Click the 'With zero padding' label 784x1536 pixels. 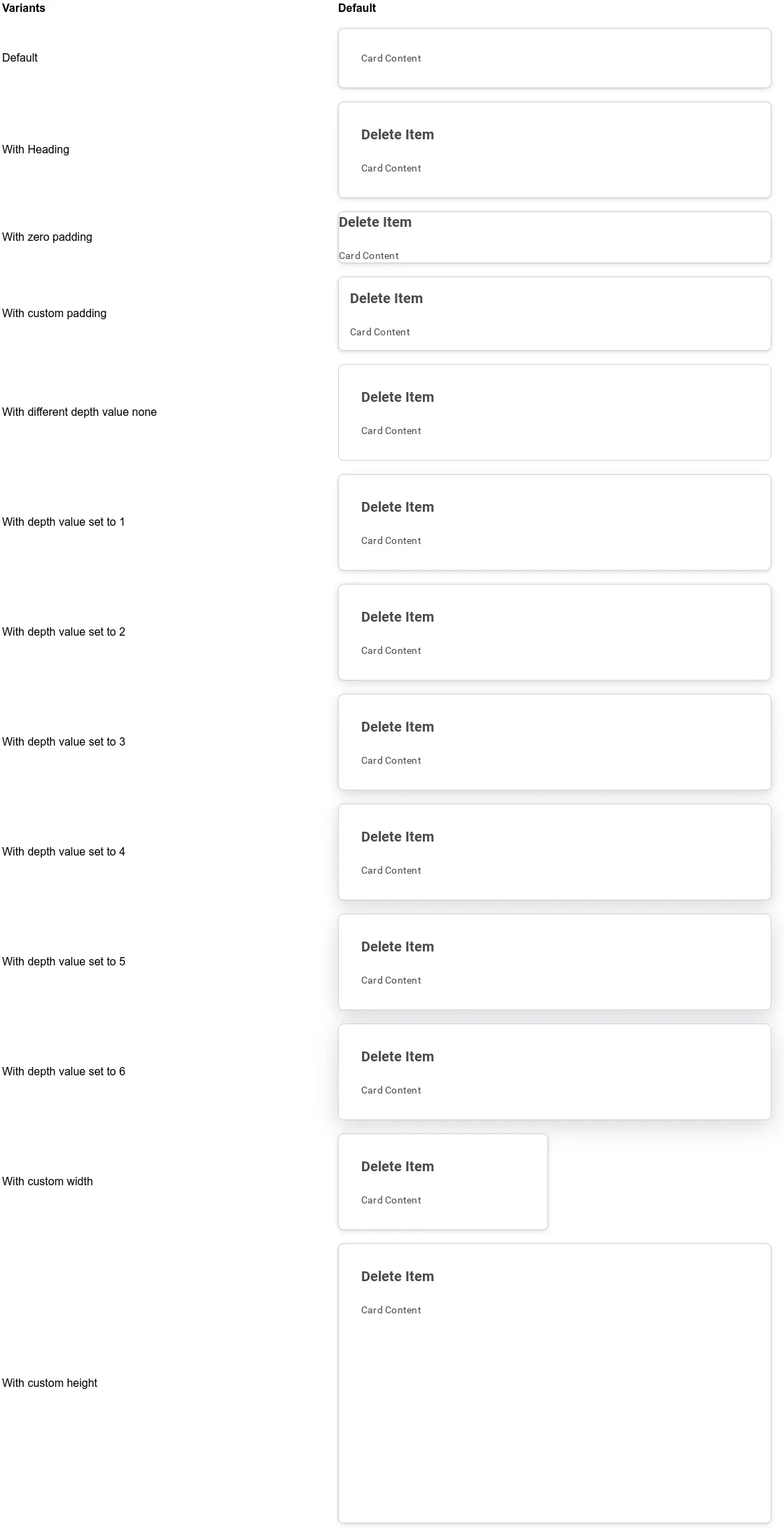pos(47,237)
